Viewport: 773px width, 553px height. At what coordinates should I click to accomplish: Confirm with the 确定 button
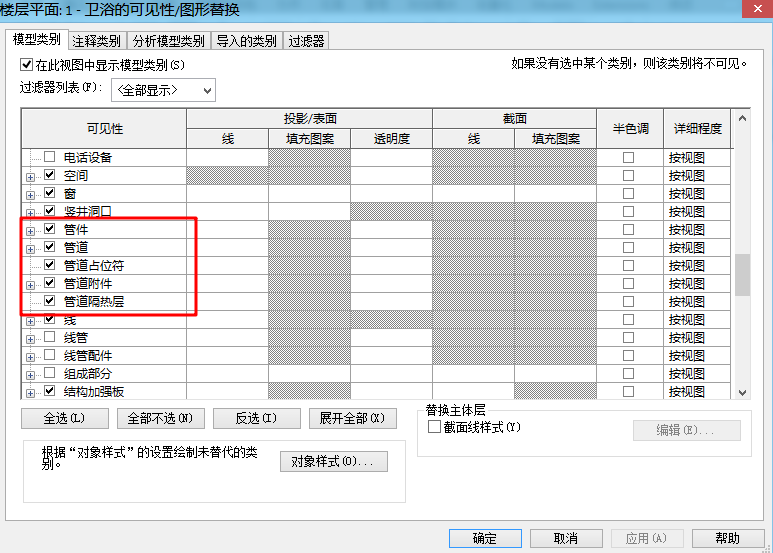[485, 538]
